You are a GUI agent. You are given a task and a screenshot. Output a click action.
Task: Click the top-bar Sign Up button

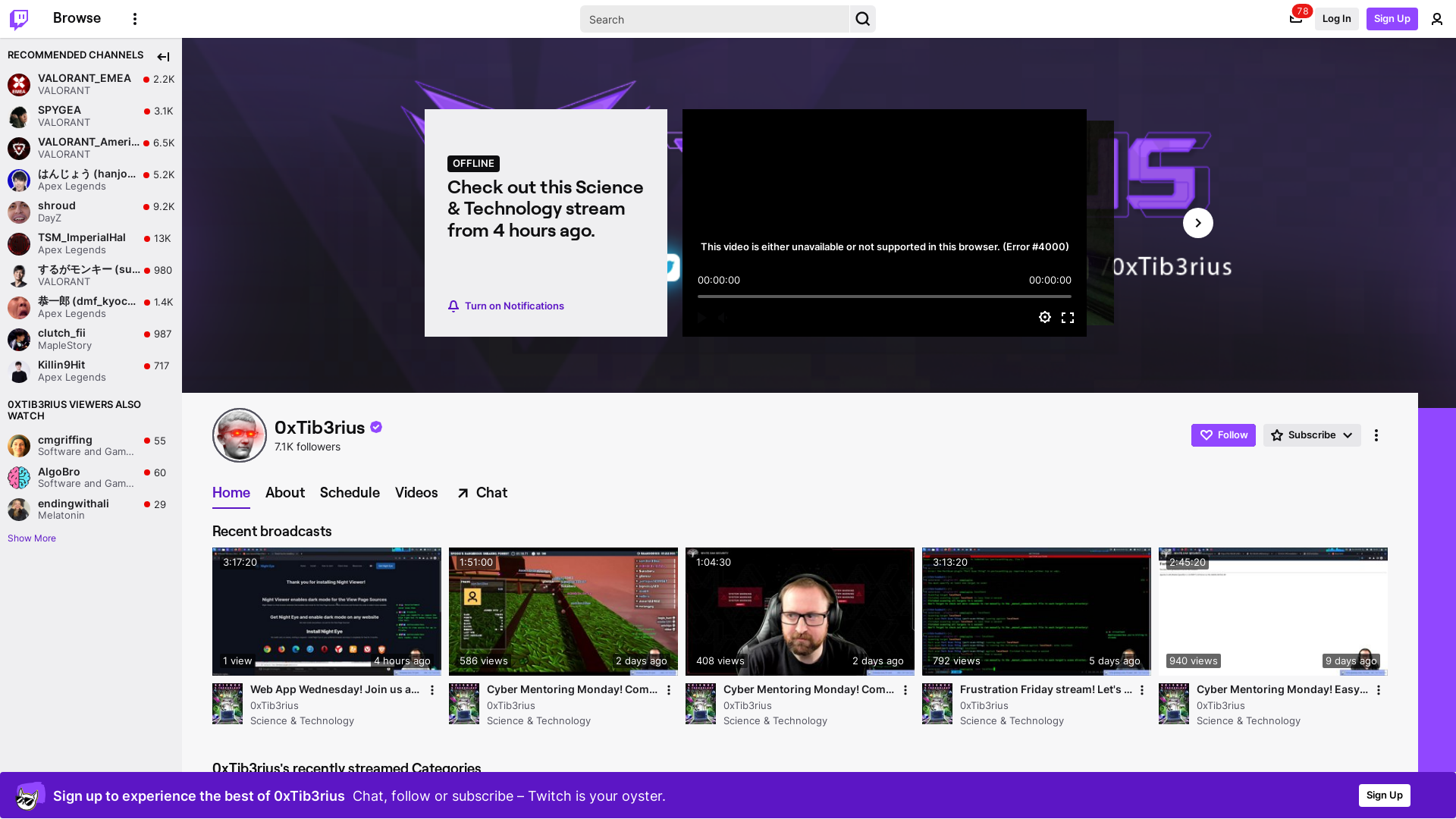tap(1392, 19)
